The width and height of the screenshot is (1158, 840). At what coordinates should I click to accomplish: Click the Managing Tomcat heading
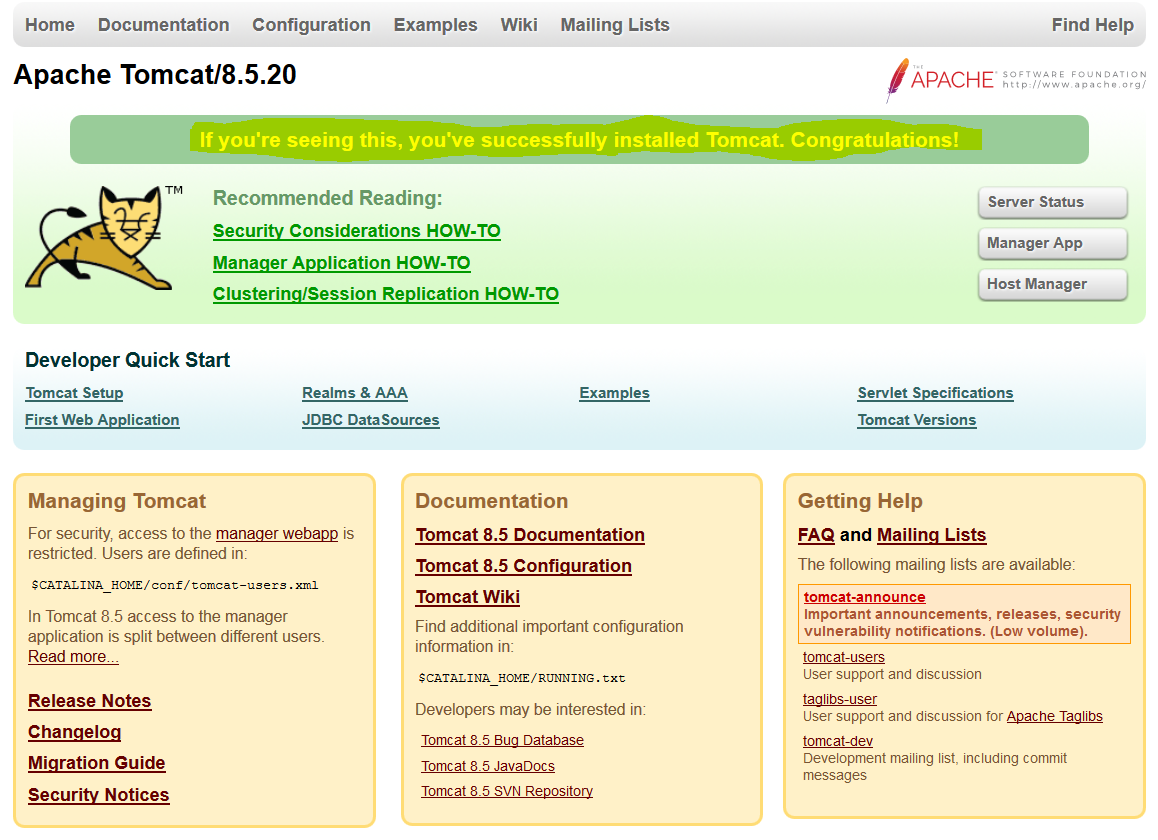point(117,501)
